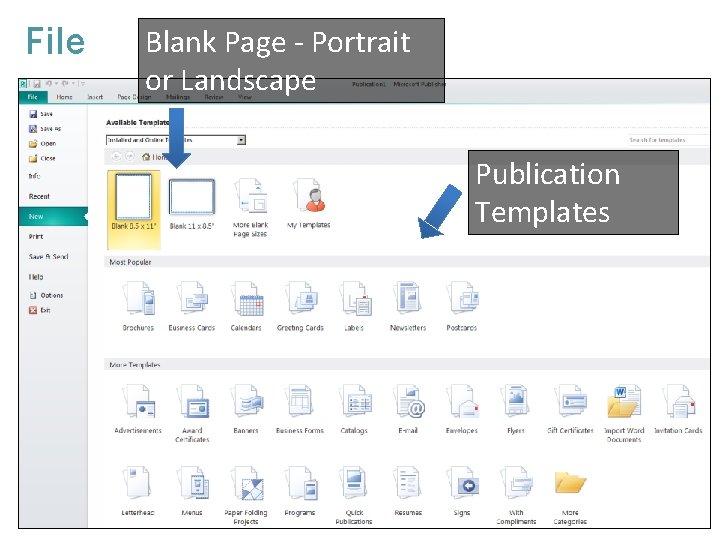Image resolution: width=720 pixels, height=540 pixels.
Task: Open the Quick Publications templates
Action: 354,495
